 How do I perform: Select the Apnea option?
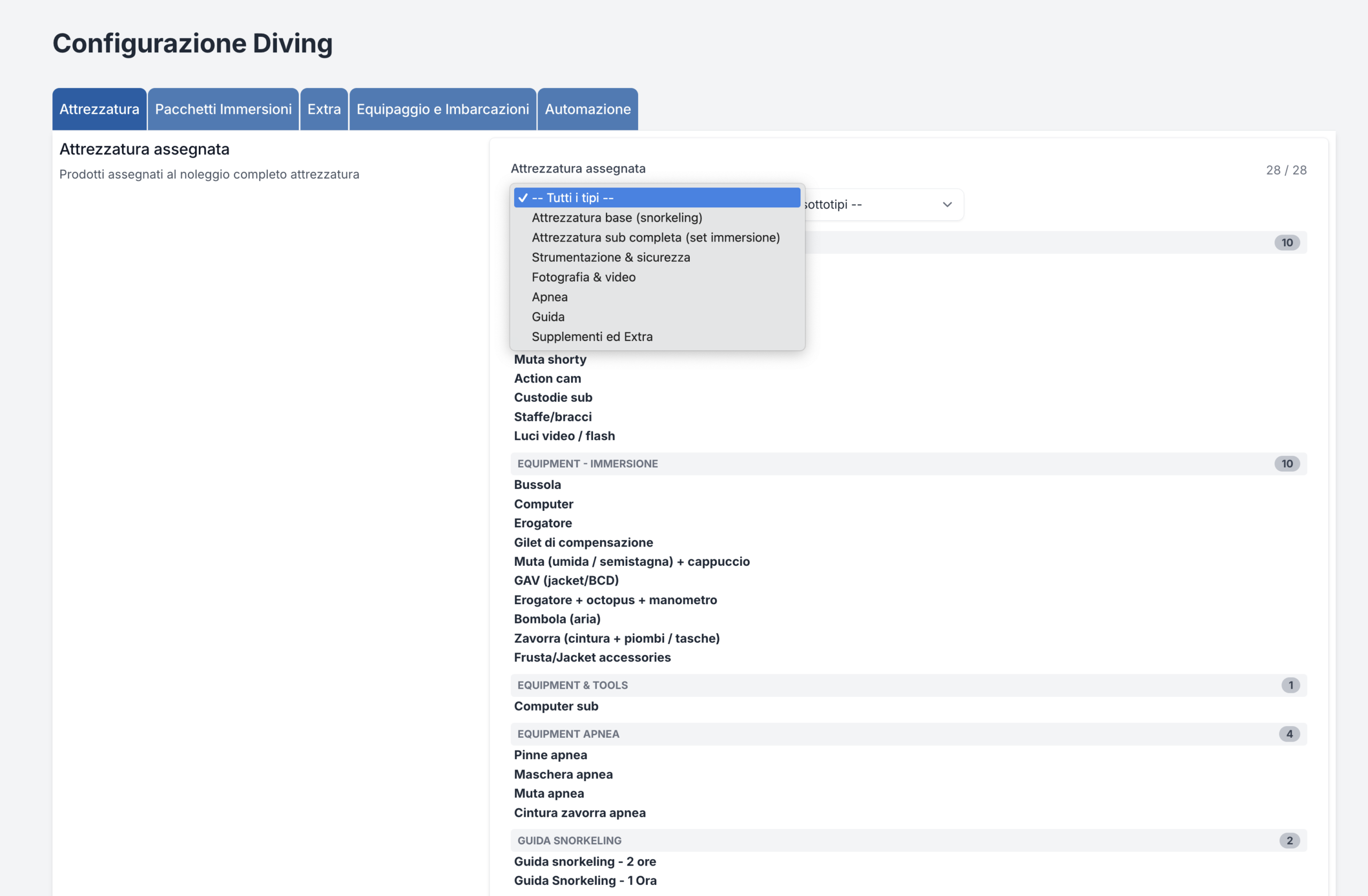coord(549,297)
